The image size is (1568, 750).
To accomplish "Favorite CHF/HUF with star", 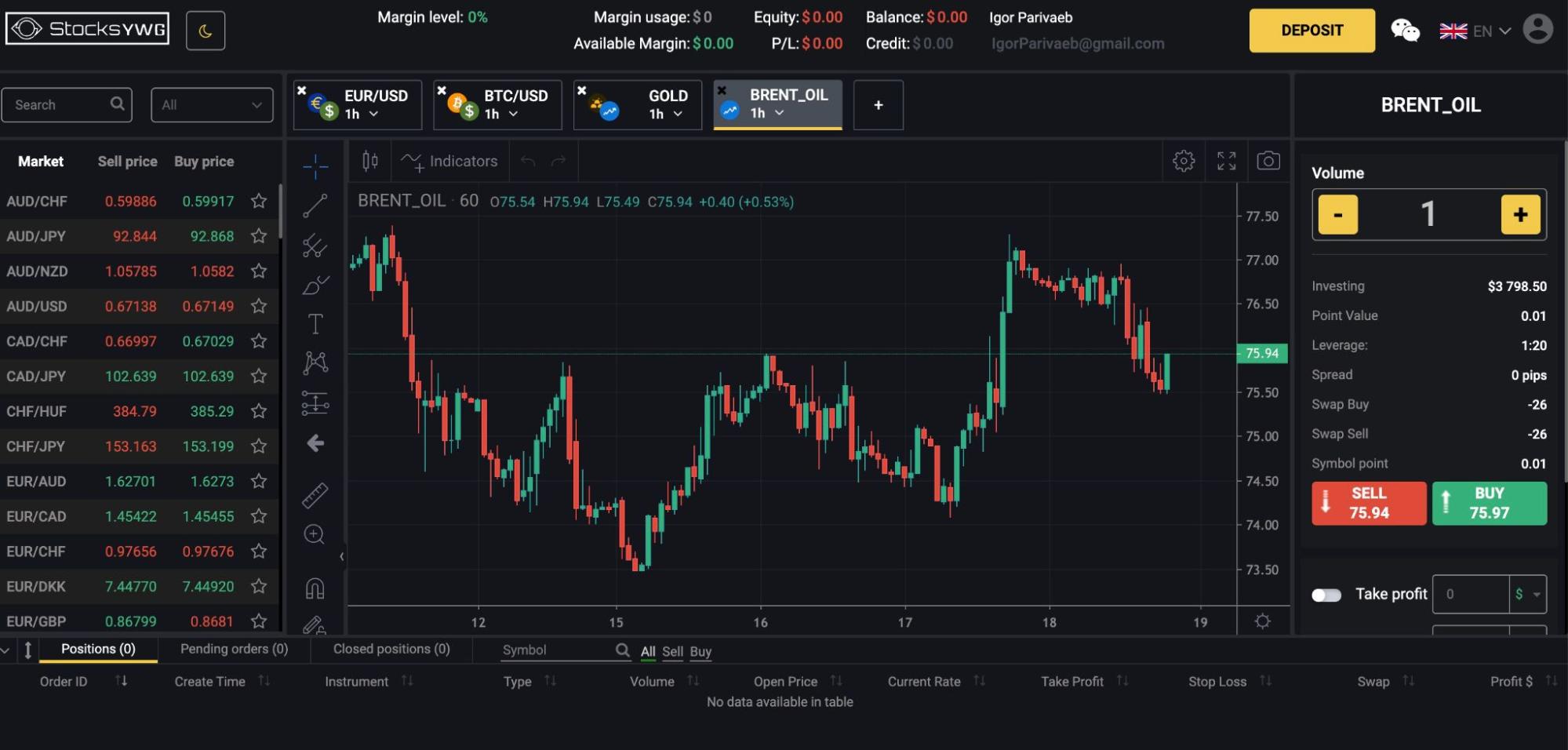I will pyautogui.click(x=259, y=411).
